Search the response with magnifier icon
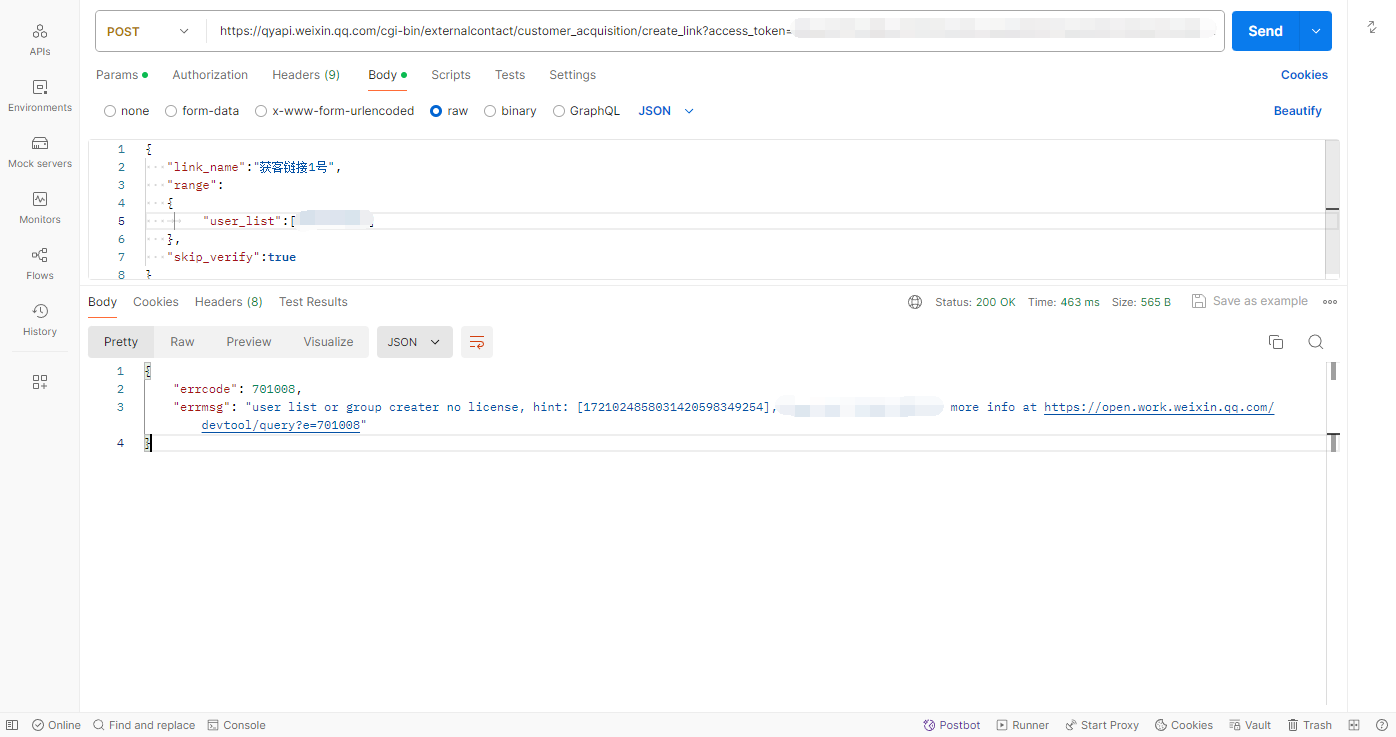The height and width of the screenshot is (737, 1396). pyautogui.click(x=1316, y=342)
